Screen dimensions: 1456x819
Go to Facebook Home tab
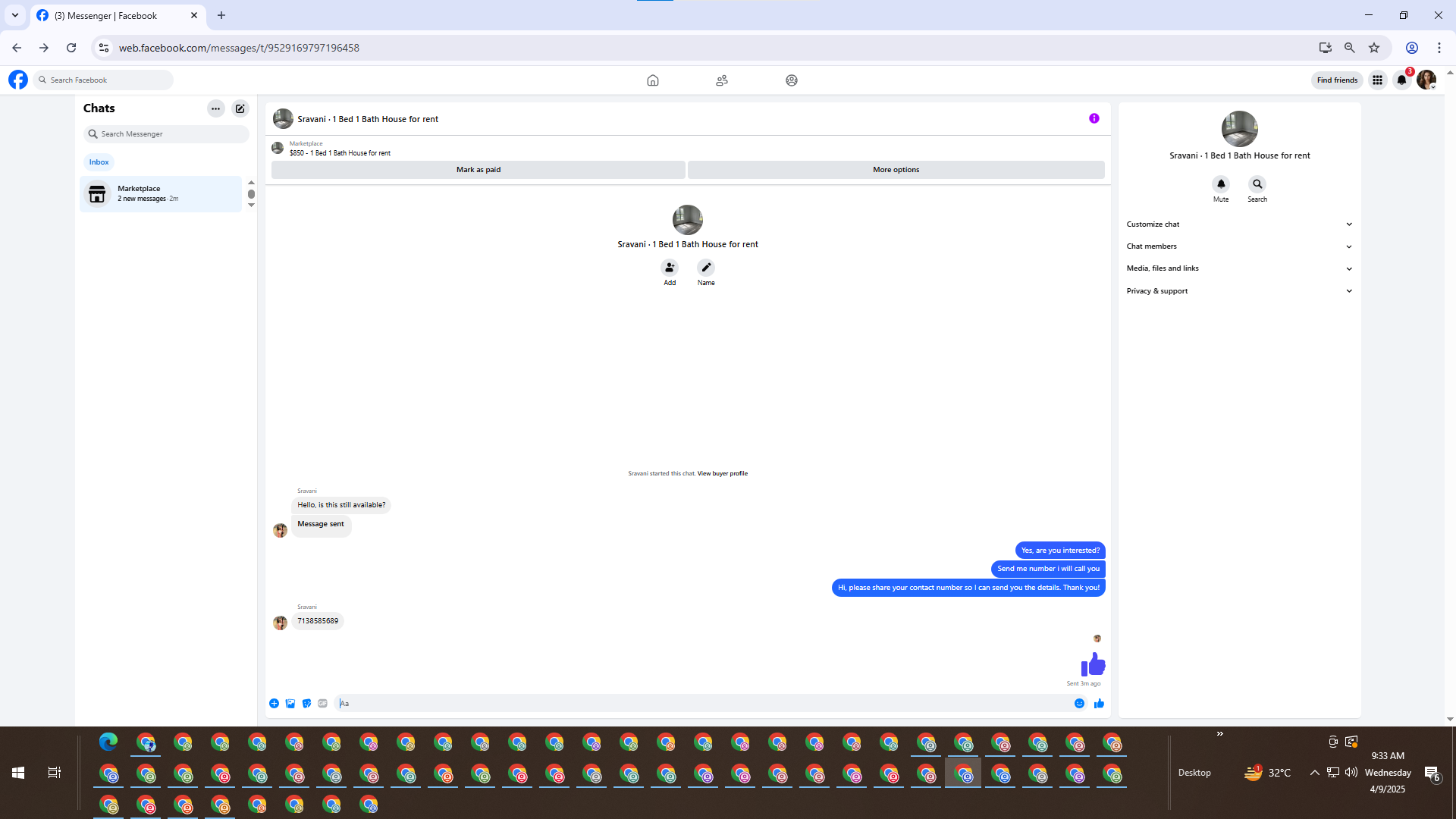click(652, 80)
